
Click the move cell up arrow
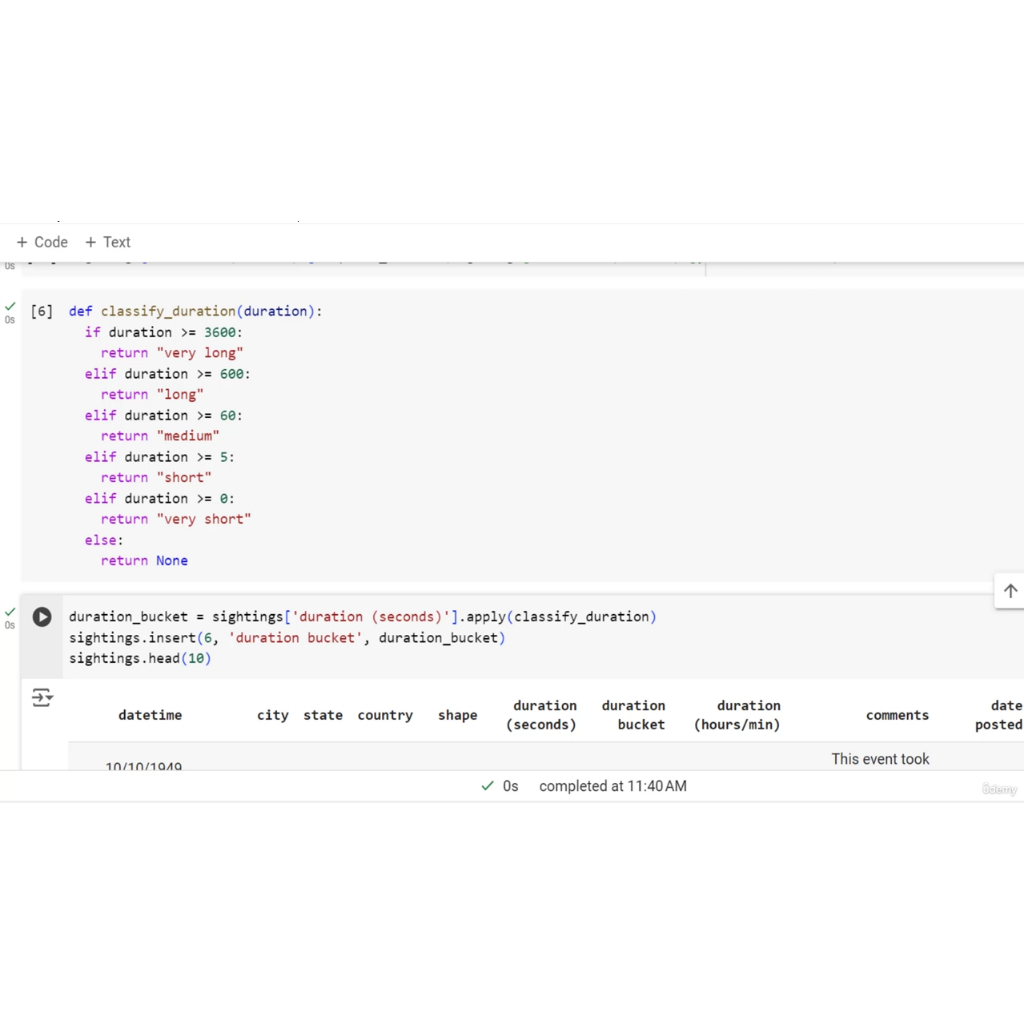(1010, 591)
